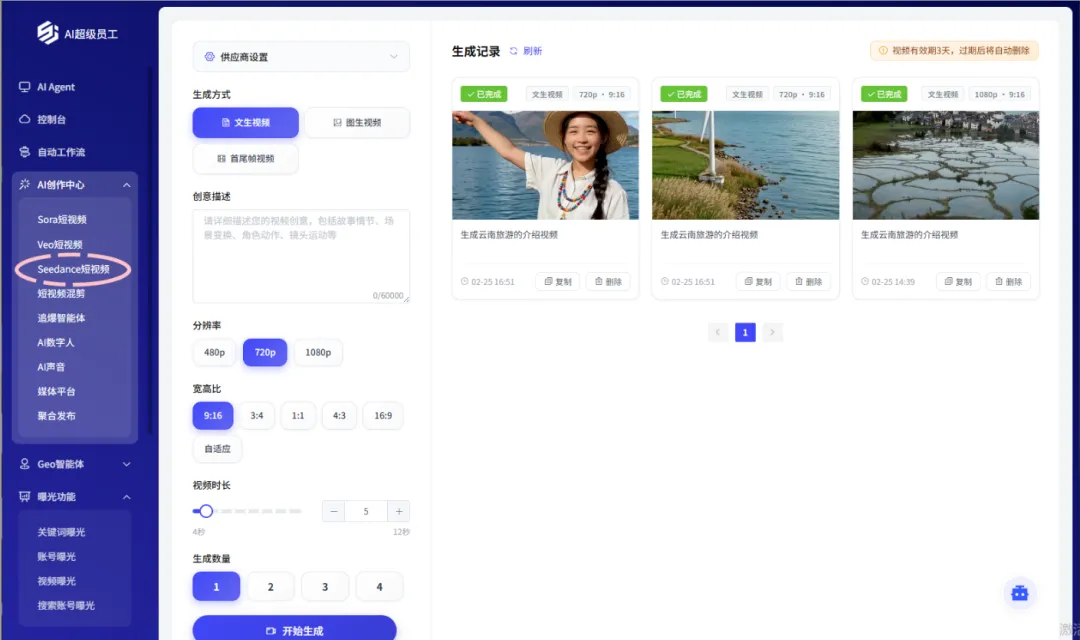
Task: Open AI数字人 in the sidebar
Action: pos(56,342)
